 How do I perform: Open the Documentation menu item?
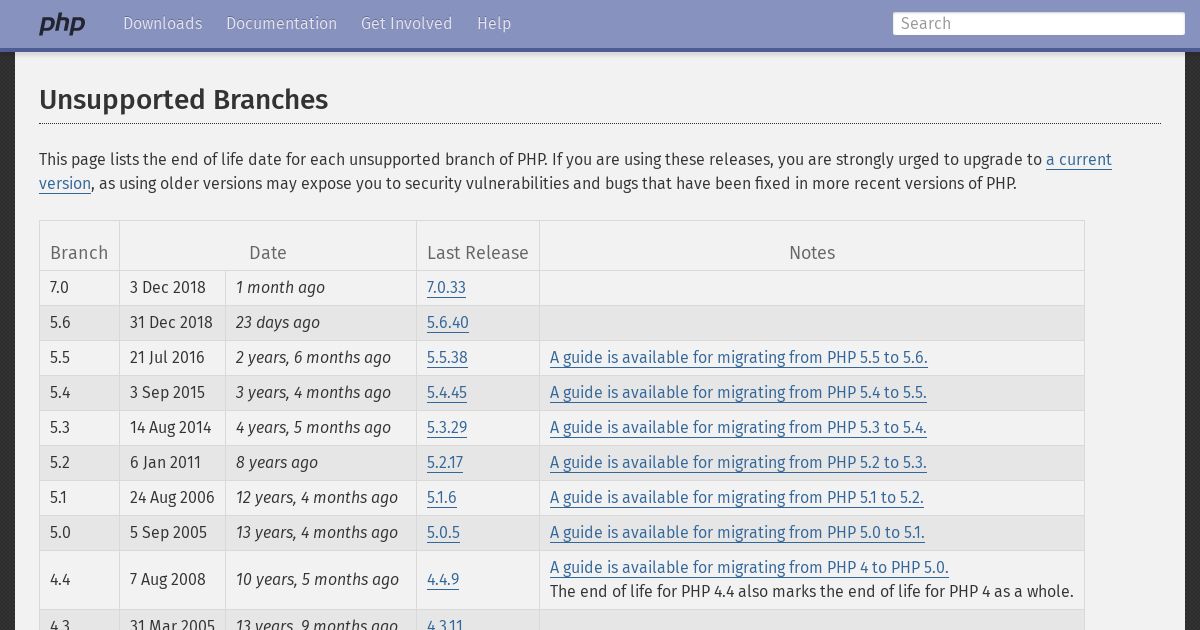coord(281,24)
